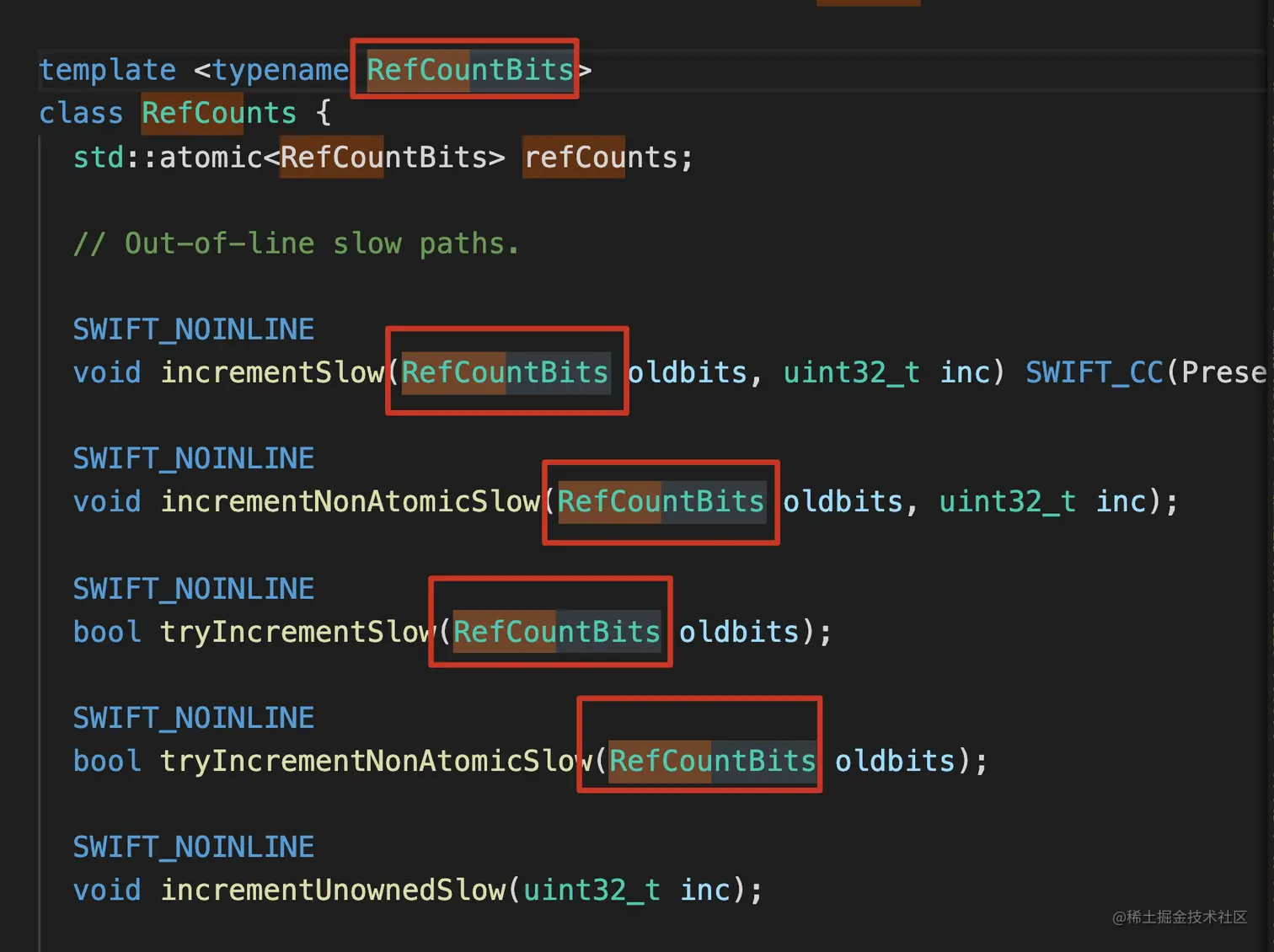1274x952 pixels.
Task: Click the refCounts member variable name
Action: pyautogui.click(x=601, y=158)
